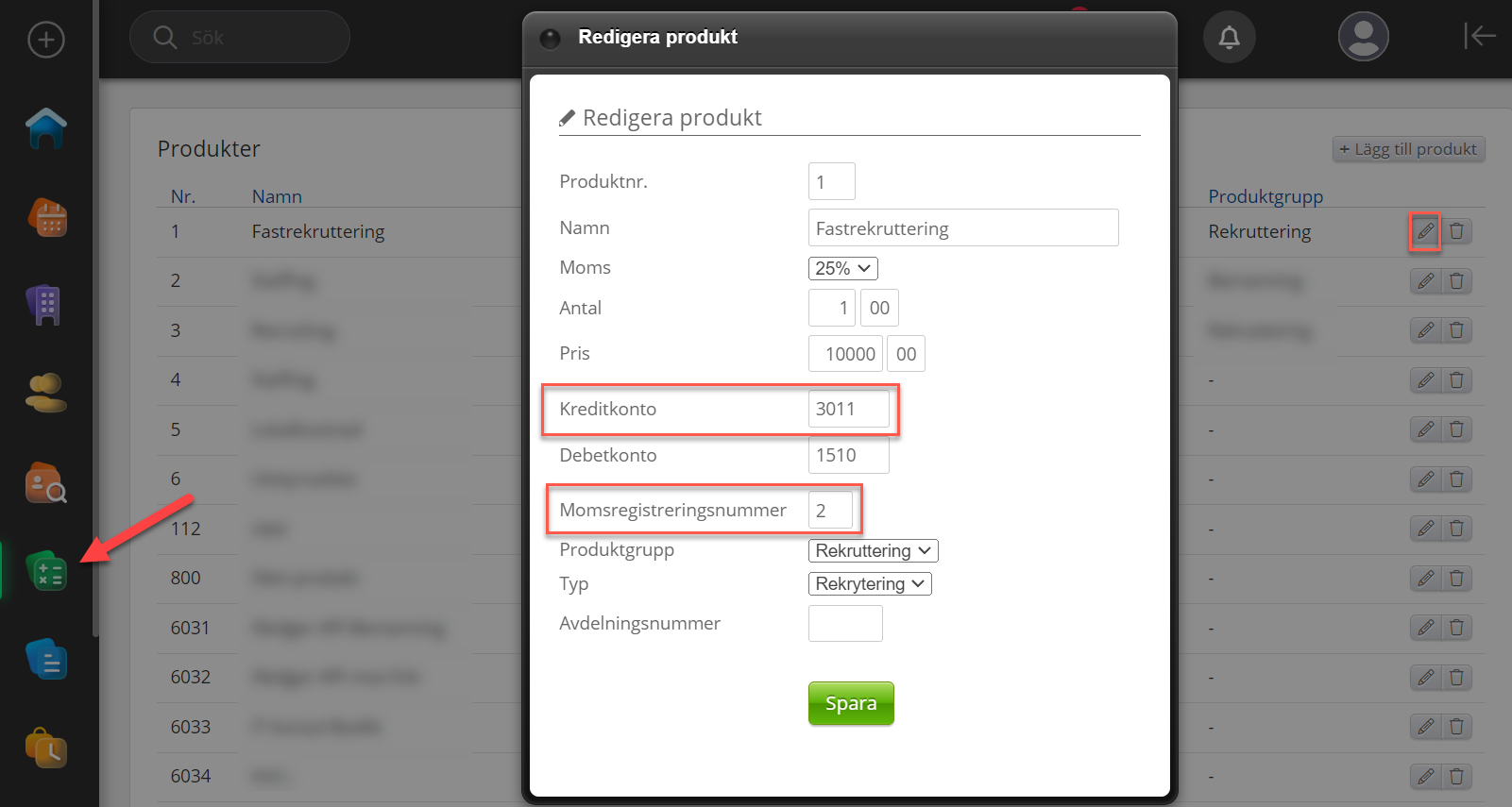Click the notification bell icon
This screenshot has width=1512, height=807.
point(1229,38)
